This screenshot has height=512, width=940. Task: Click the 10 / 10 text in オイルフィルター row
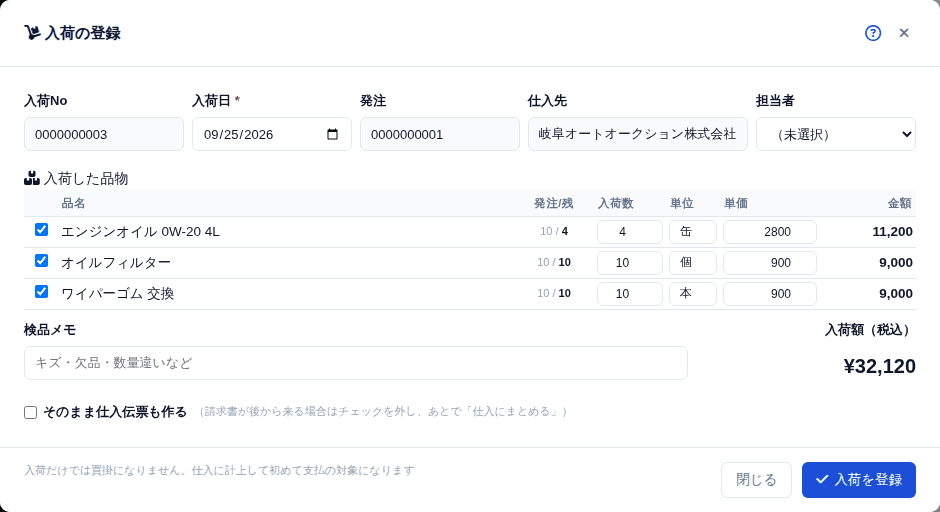(x=554, y=263)
